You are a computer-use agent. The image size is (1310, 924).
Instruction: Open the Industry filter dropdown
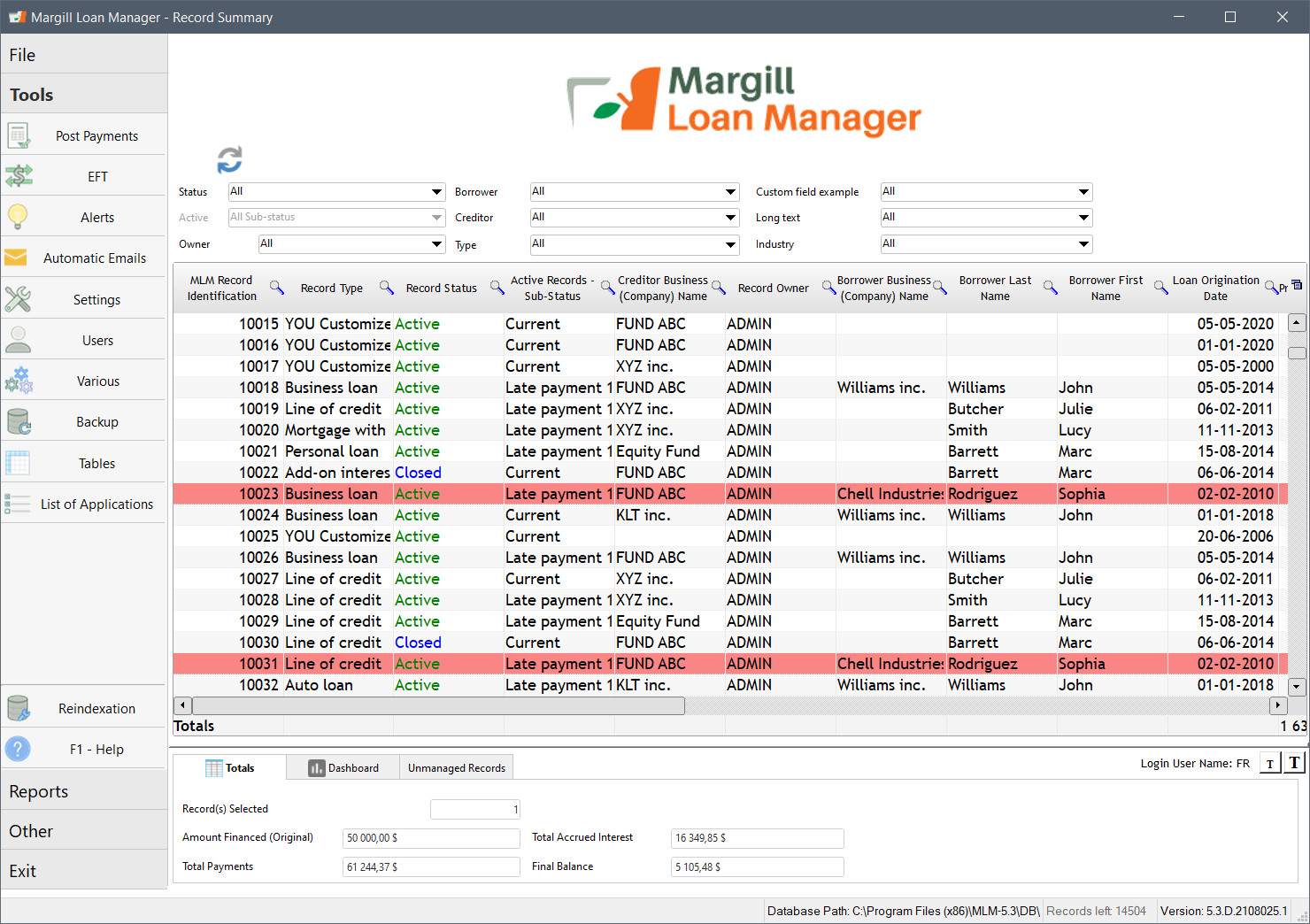click(x=985, y=243)
